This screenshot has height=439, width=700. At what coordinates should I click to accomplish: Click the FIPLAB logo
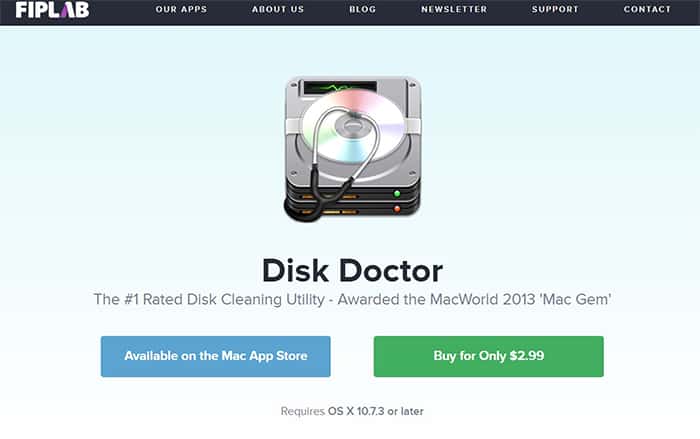point(52,9)
